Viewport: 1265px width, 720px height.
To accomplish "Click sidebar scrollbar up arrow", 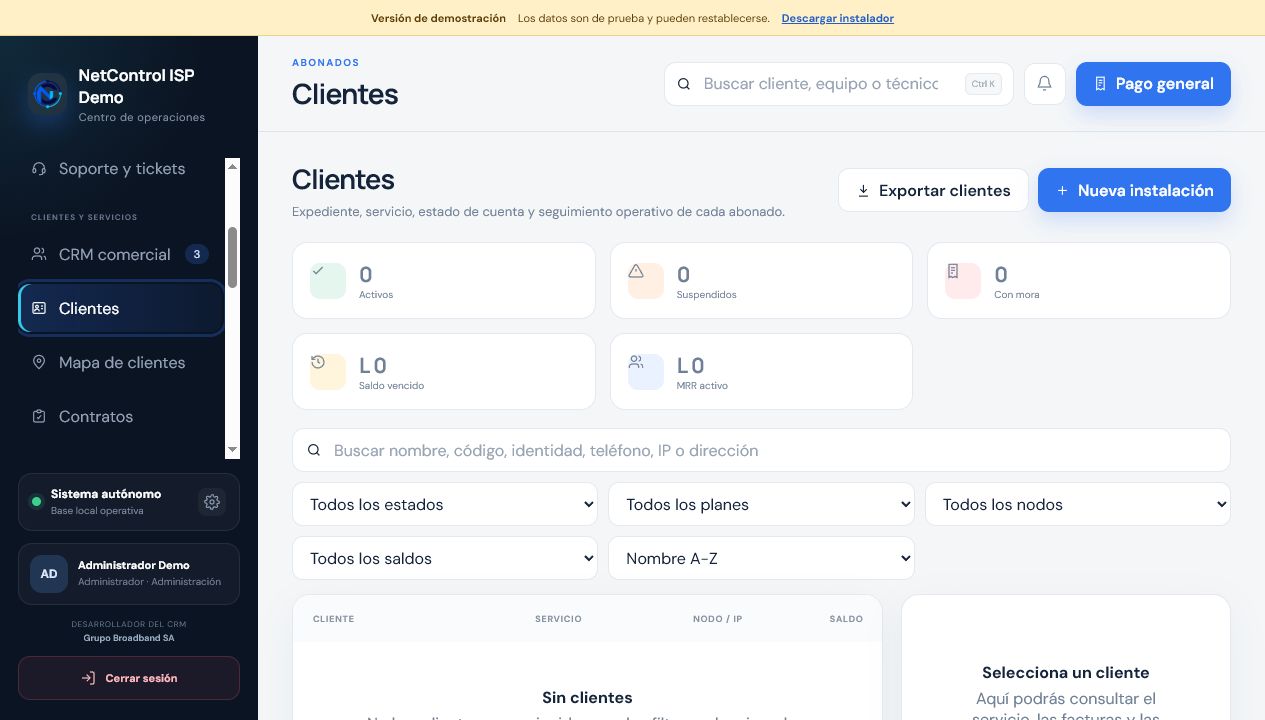I will tap(233, 165).
